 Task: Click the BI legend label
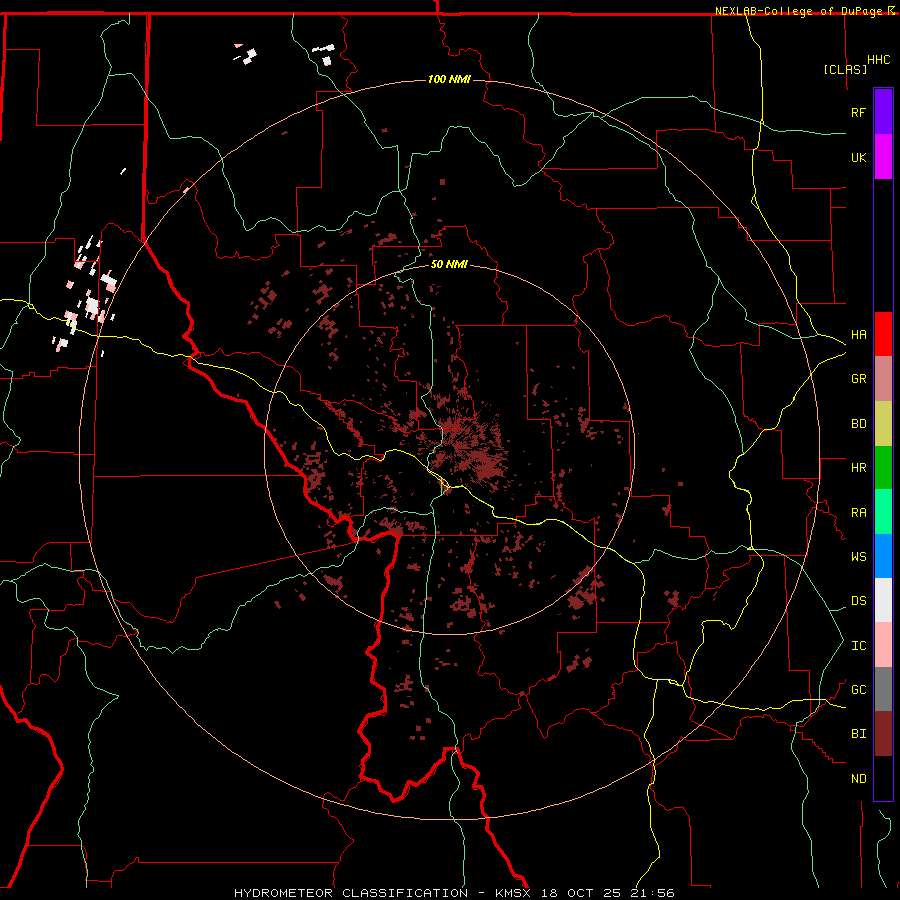[x=859, y=734]
